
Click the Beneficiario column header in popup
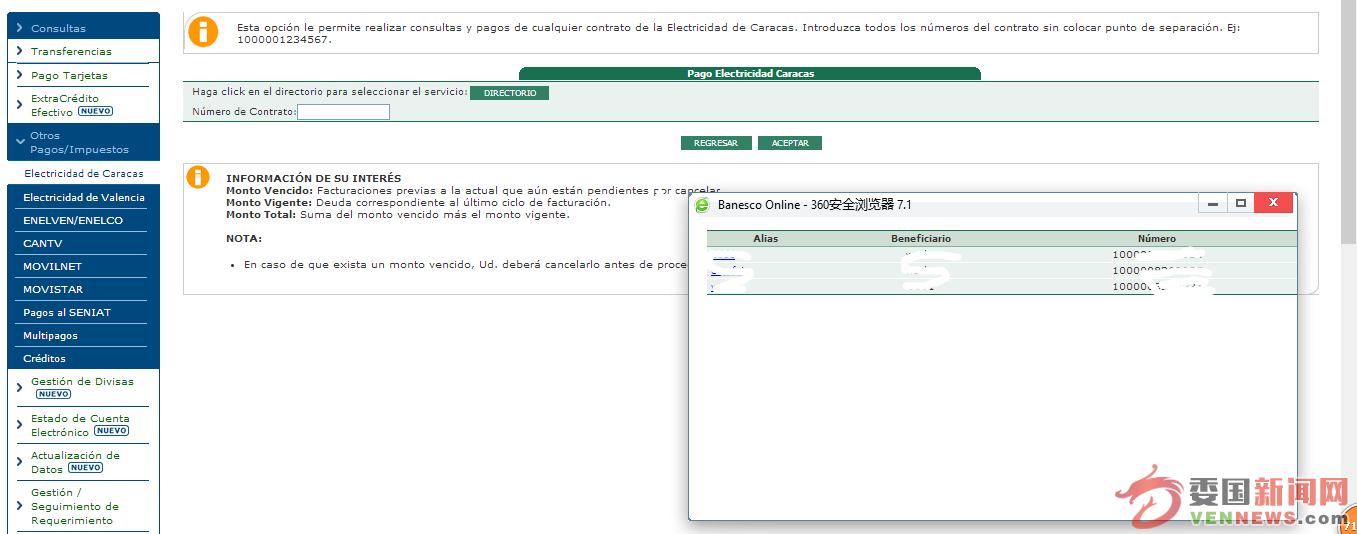[x=921, y=239]
